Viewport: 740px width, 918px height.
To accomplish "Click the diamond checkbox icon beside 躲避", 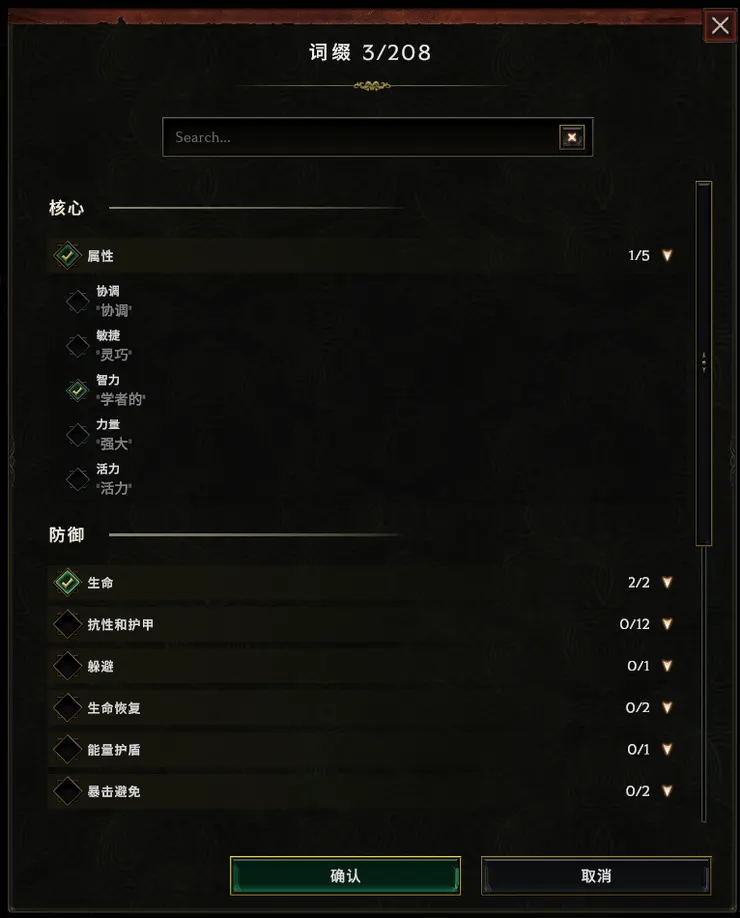I will pos(67,665).
